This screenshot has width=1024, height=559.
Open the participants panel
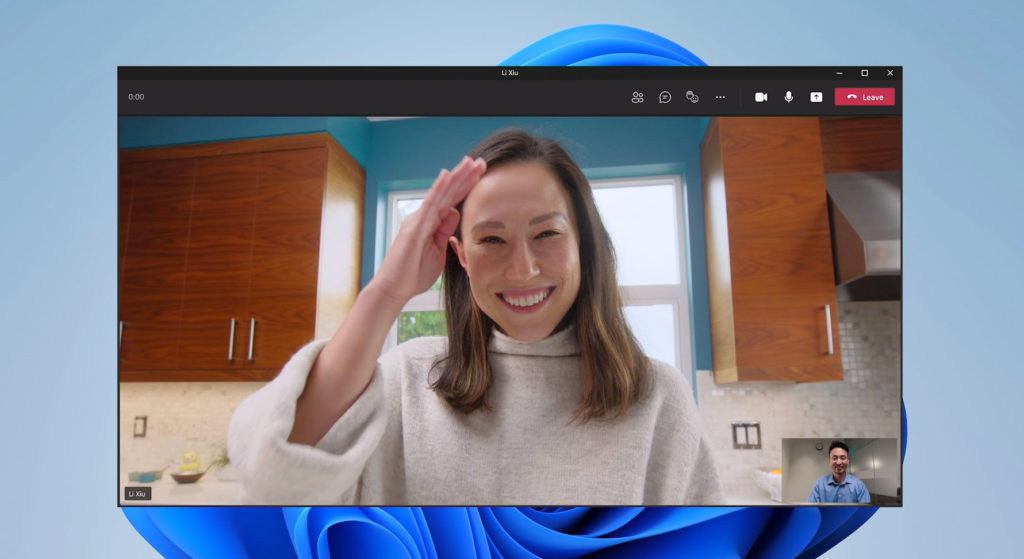(x=637, y=97)
